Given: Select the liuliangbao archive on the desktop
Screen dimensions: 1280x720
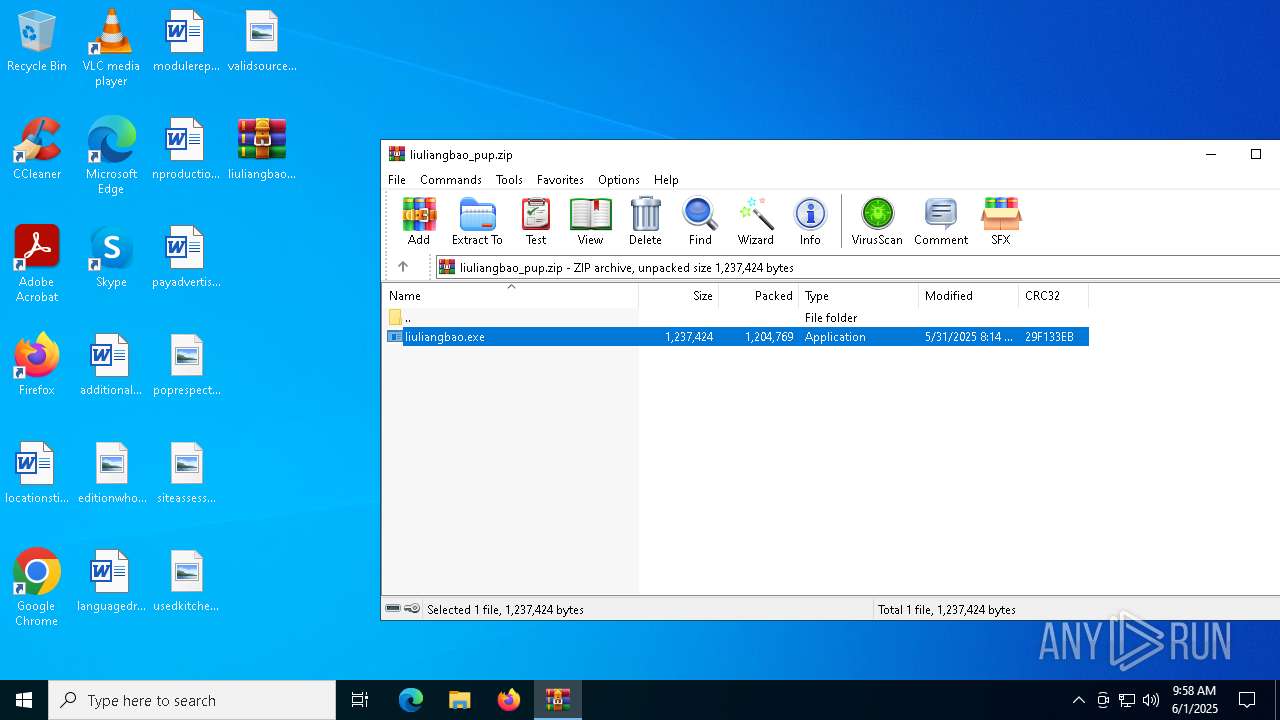Looking at the screenshot, I should pyautogui.click(x=262, y=150).
